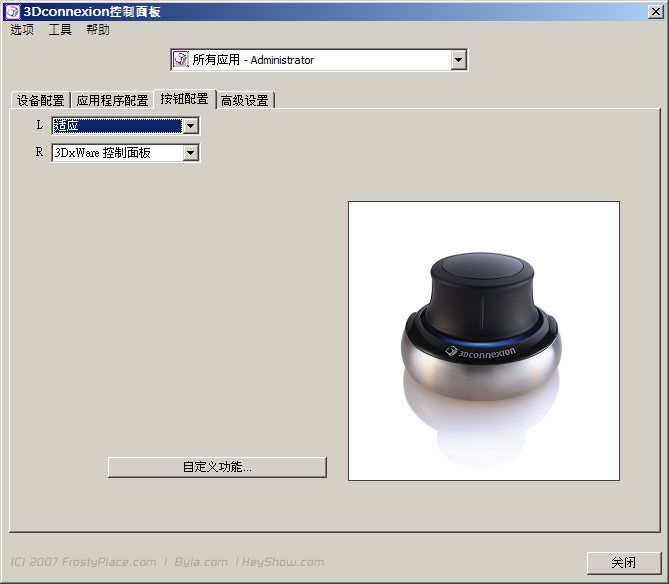Click the 适应 field for the L button
Screen dimensions: 669x584
click(x=115, y=126)
